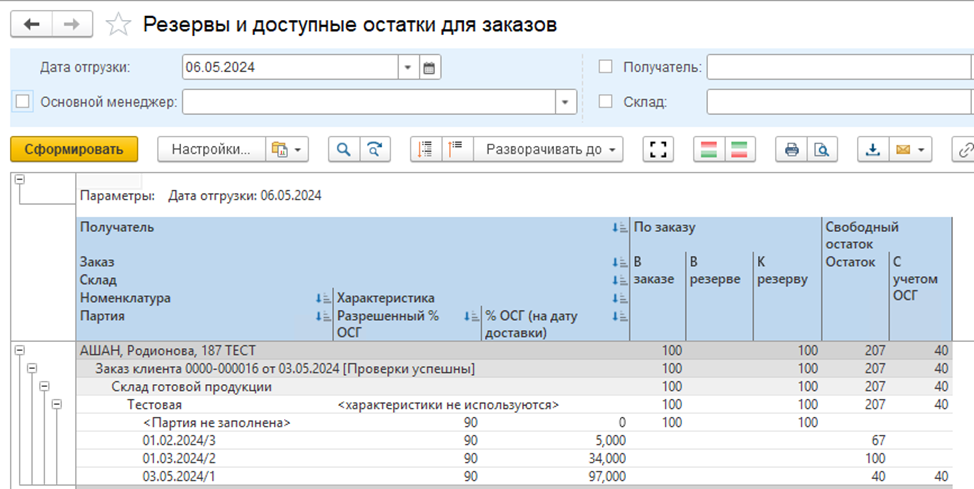974x489 pixels.
Task: Open the Основной менеджер dropdown arrow
Action: (566, 102)
